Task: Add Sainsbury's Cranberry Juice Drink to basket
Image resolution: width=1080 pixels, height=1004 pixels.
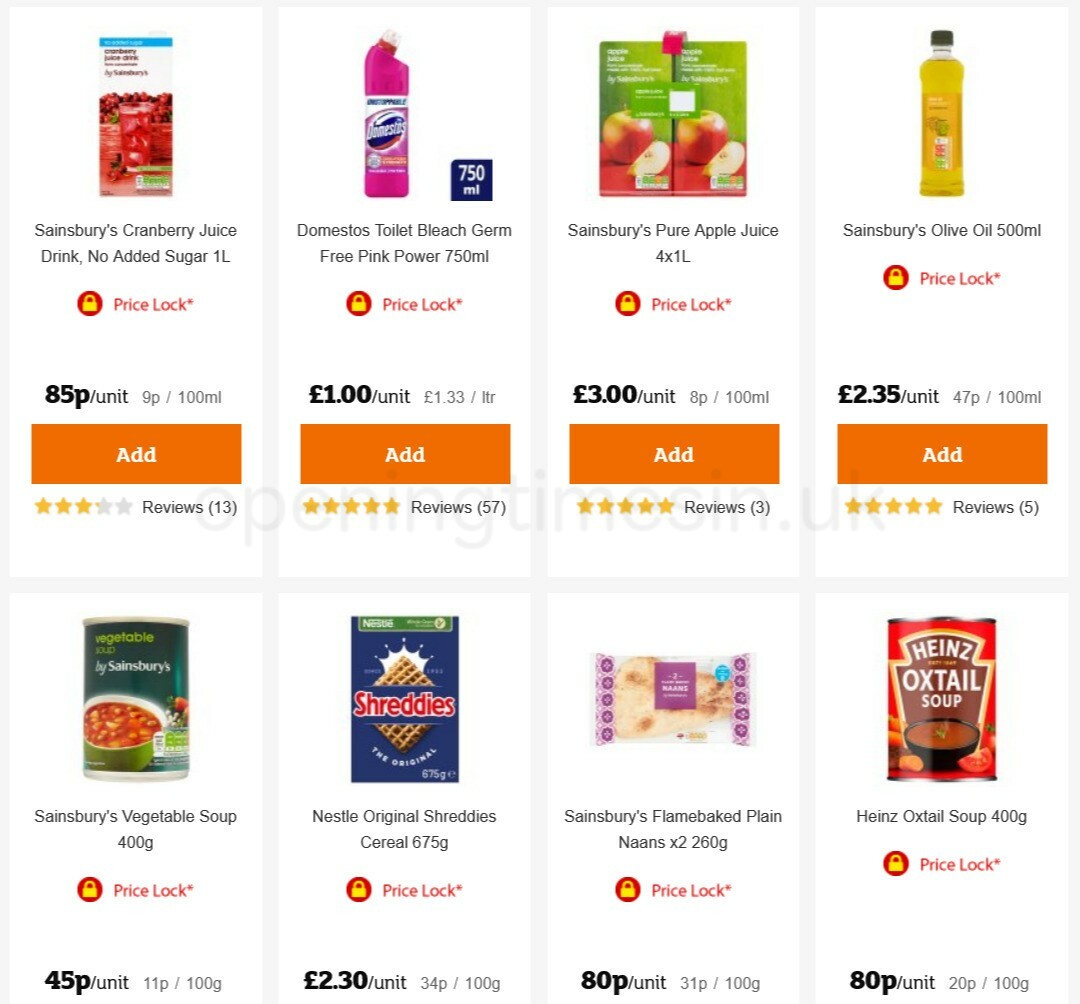Action: coord(136,454)
